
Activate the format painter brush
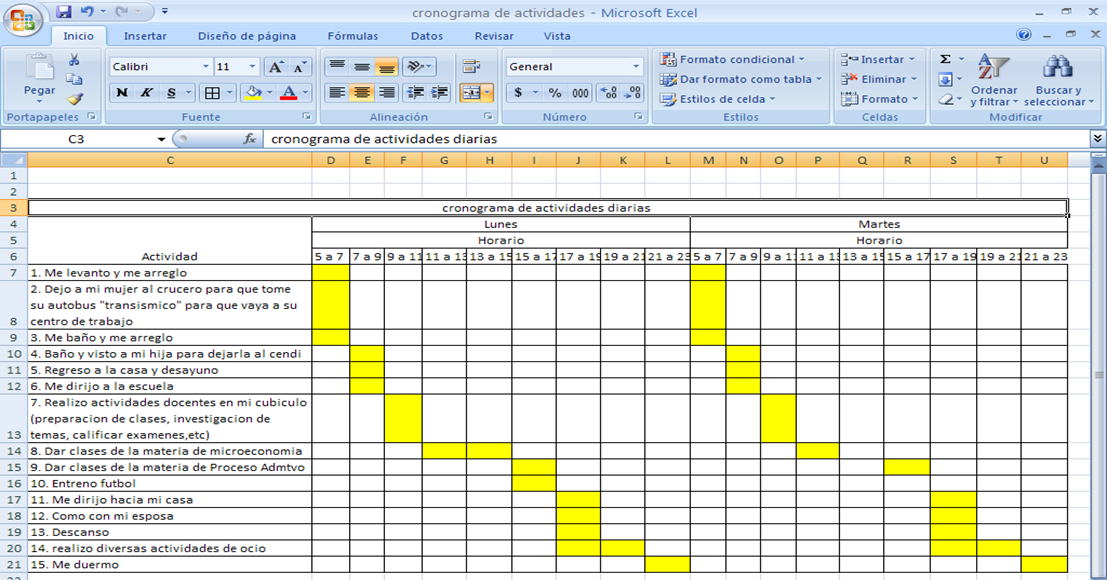[x=74, y=99]
